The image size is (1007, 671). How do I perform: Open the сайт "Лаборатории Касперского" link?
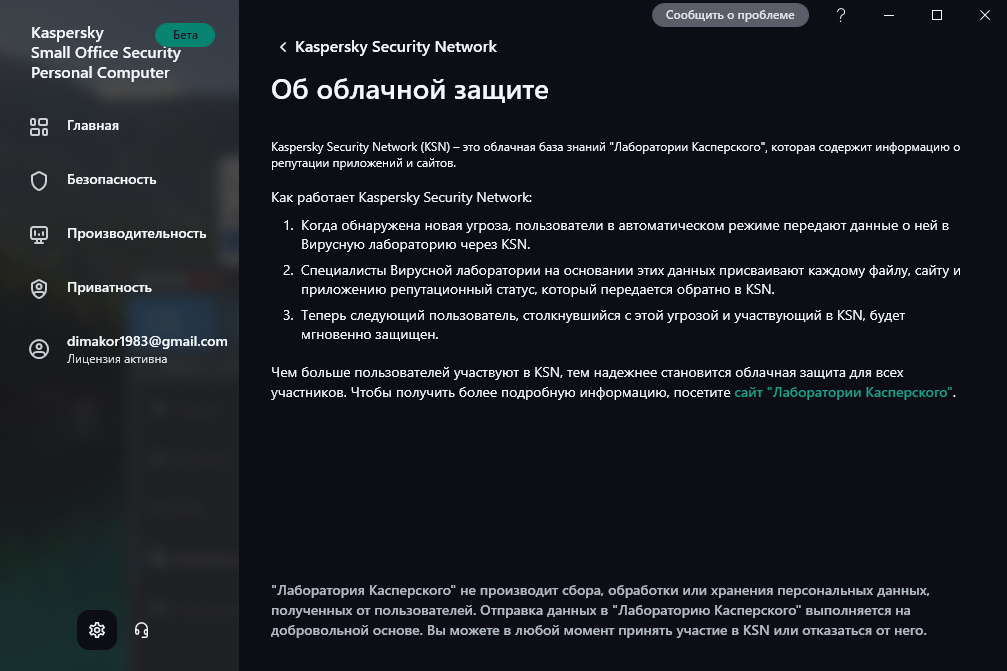[843, 392]
